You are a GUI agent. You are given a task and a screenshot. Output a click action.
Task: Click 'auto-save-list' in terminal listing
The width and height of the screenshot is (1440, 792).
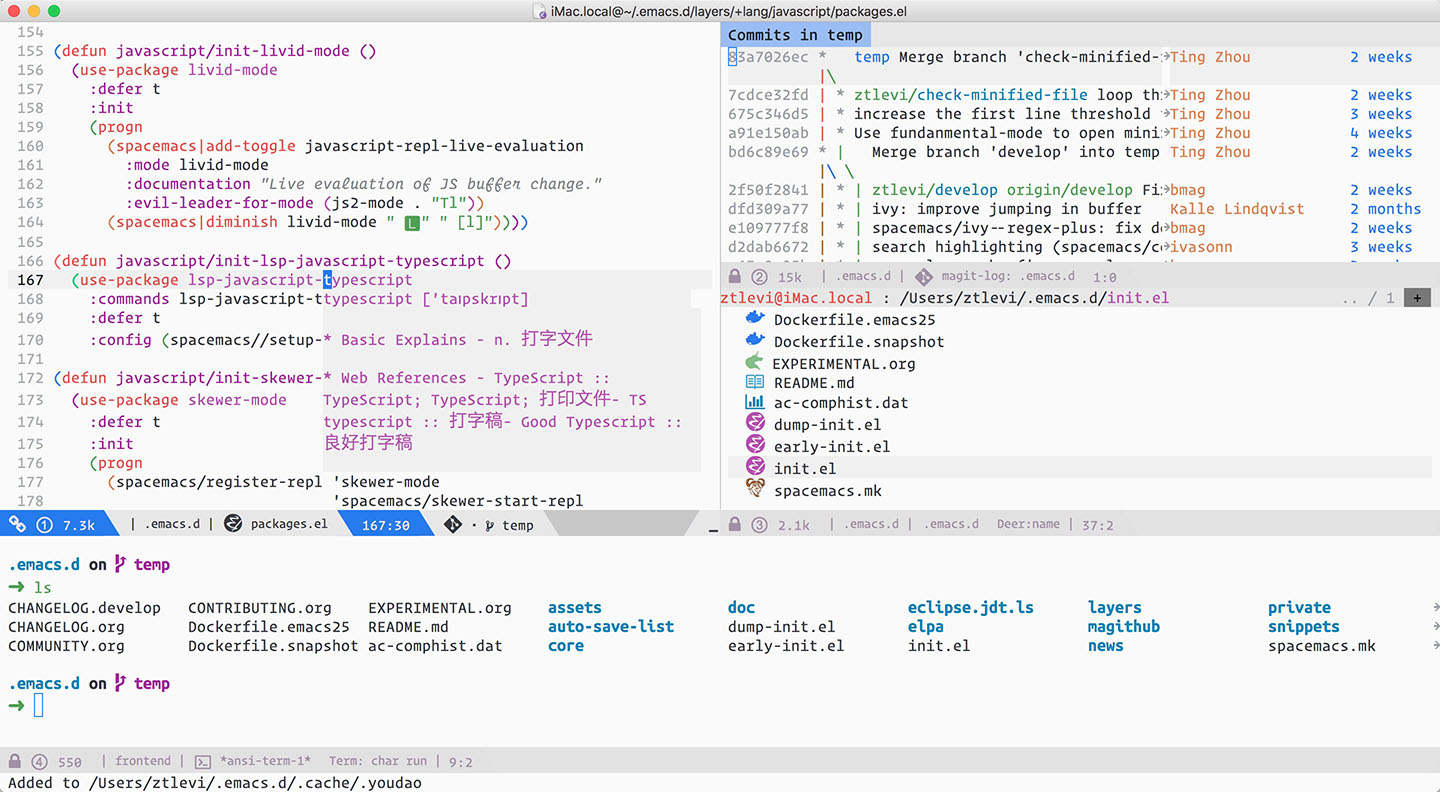tap(611, 626)
